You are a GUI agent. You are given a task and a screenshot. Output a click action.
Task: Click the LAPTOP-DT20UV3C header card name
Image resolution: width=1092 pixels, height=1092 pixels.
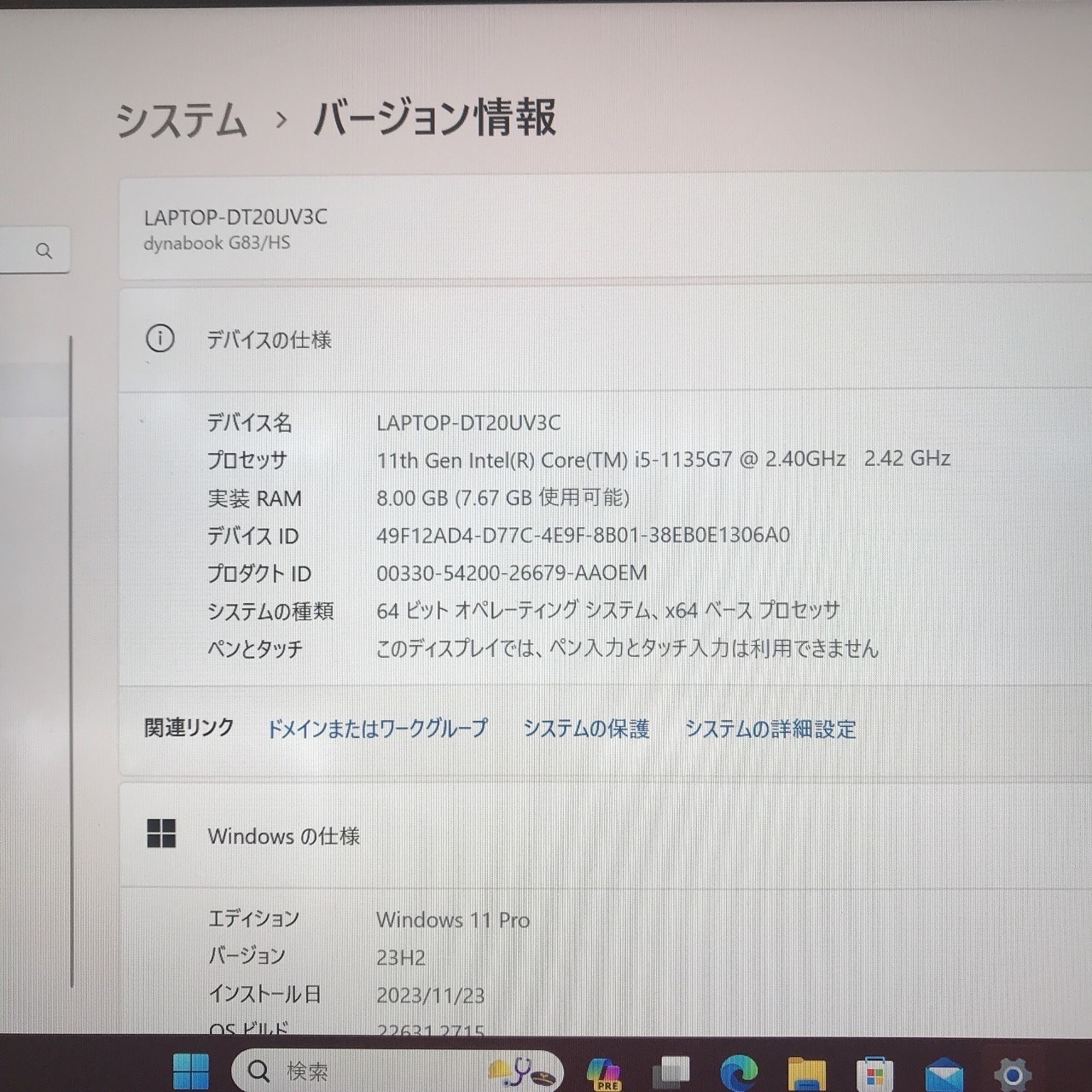coord(235,217)
